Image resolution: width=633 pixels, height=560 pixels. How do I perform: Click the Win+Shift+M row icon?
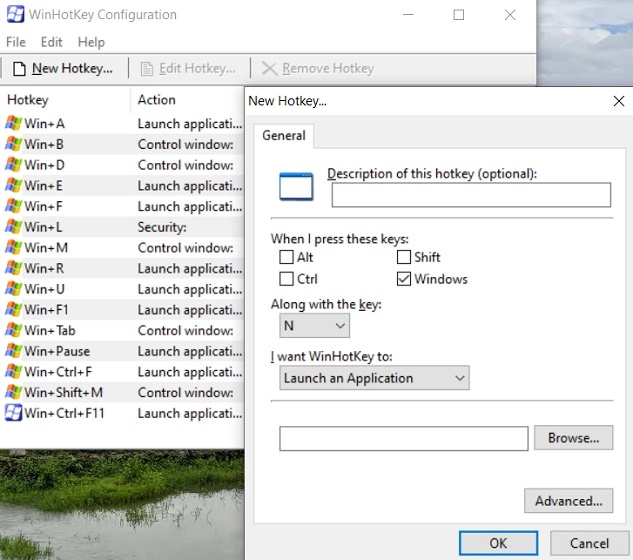14,392
